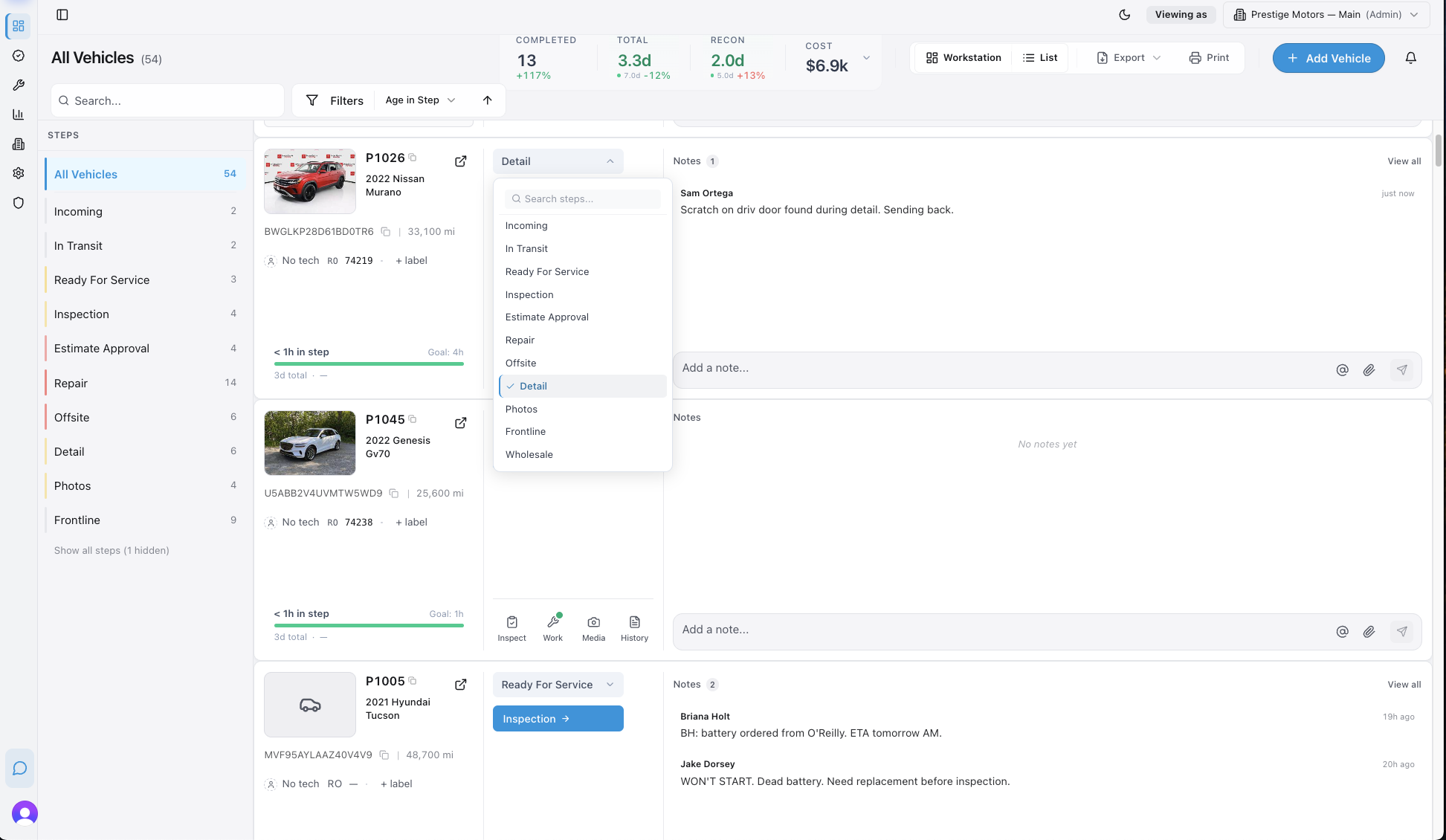
Task: Focus the vehicle Search field
Action: tap(168, 100)
